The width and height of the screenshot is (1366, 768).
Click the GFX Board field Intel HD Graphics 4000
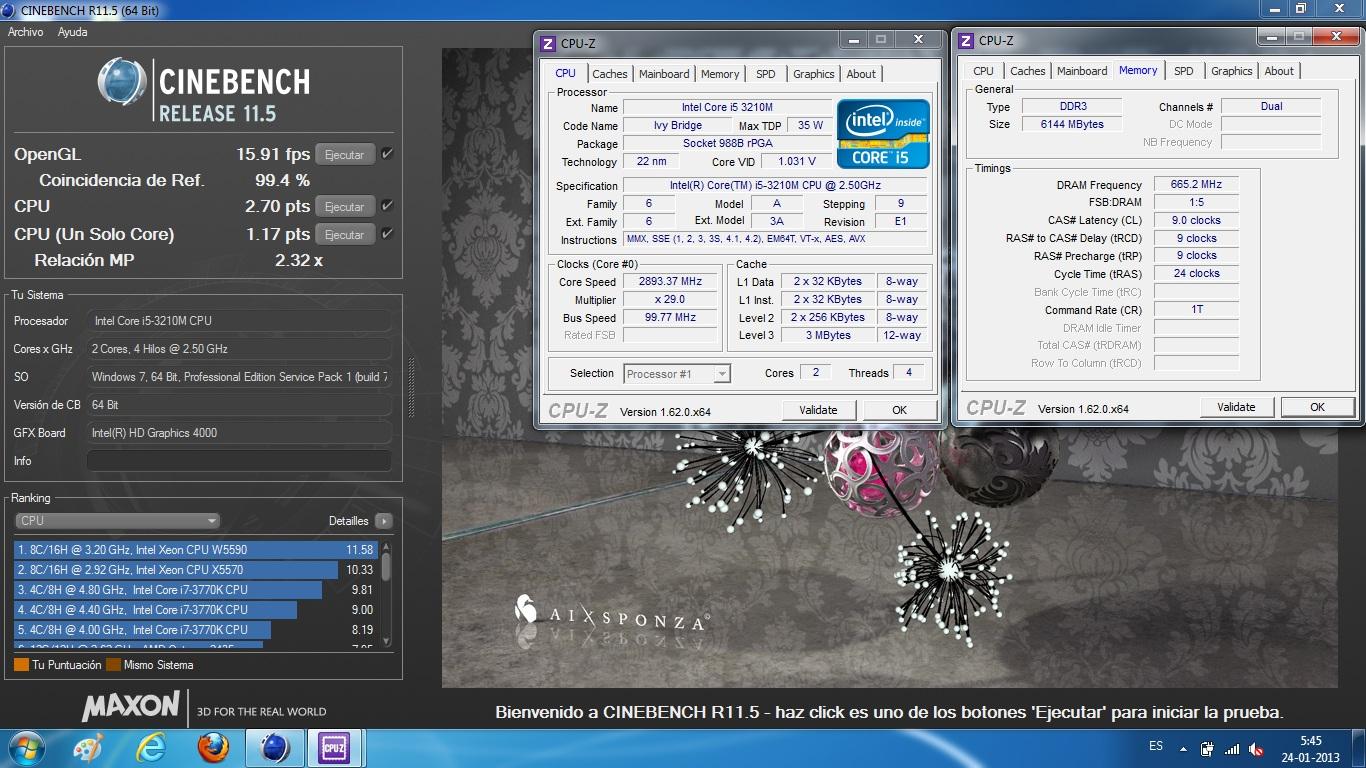tap(239, 433)
